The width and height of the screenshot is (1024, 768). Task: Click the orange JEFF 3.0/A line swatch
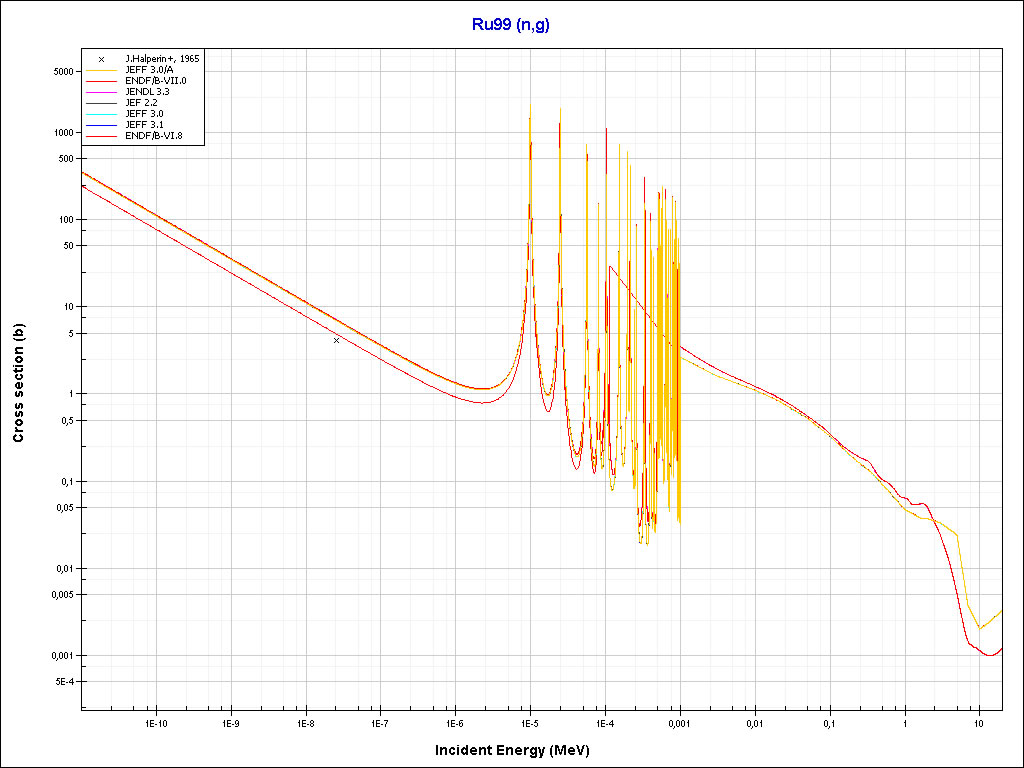click(101, 71)
